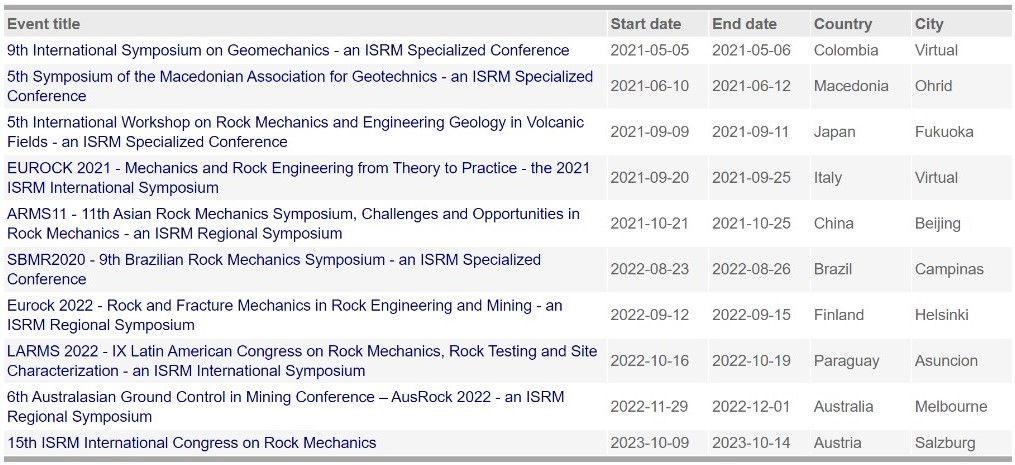The image size is (1015, 465).
Task: Sort by the Event title column header
Action: (44, 24)
